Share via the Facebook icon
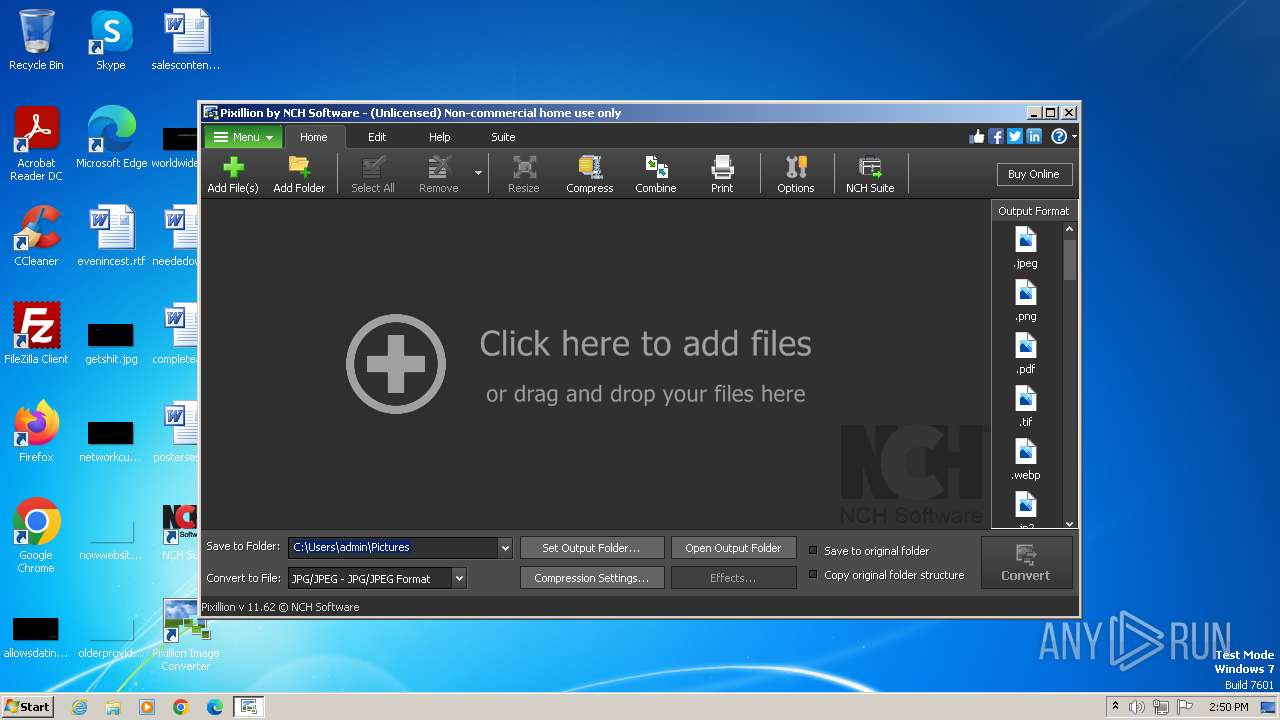Viewport: 1280px width, 720px height. [x=996, y=137]
